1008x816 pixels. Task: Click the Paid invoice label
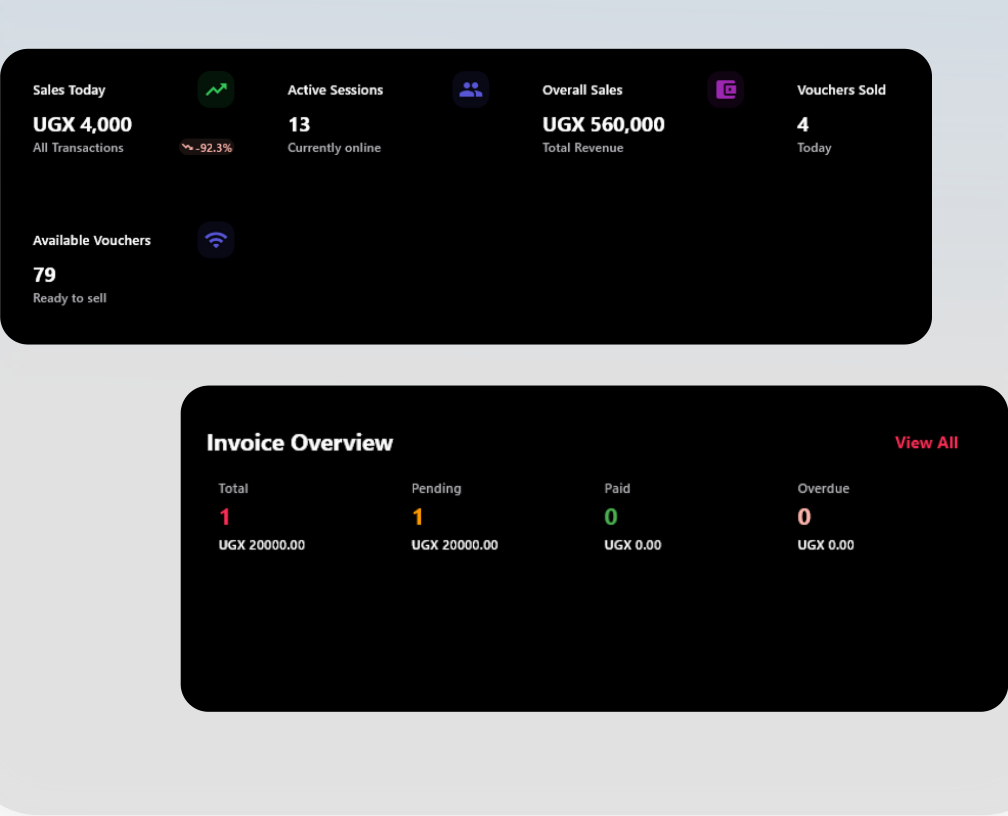pyautogui.click(x=617, y=488)
